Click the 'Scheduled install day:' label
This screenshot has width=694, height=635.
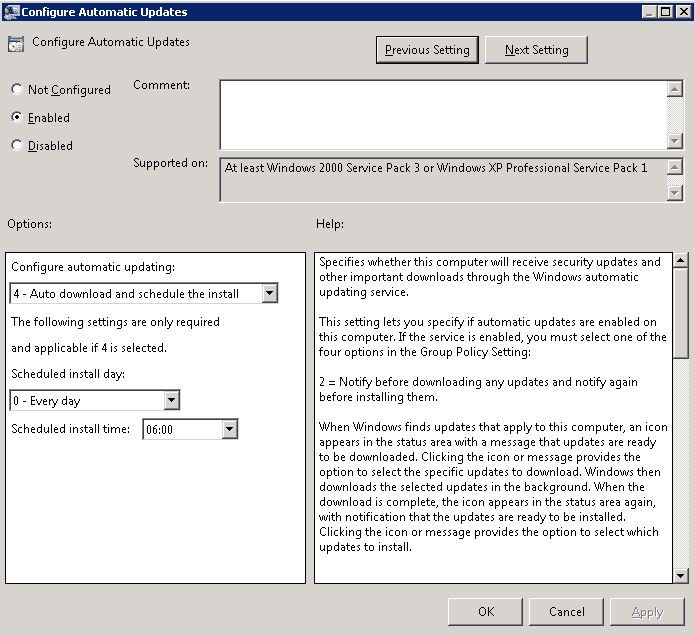point(68,374)
